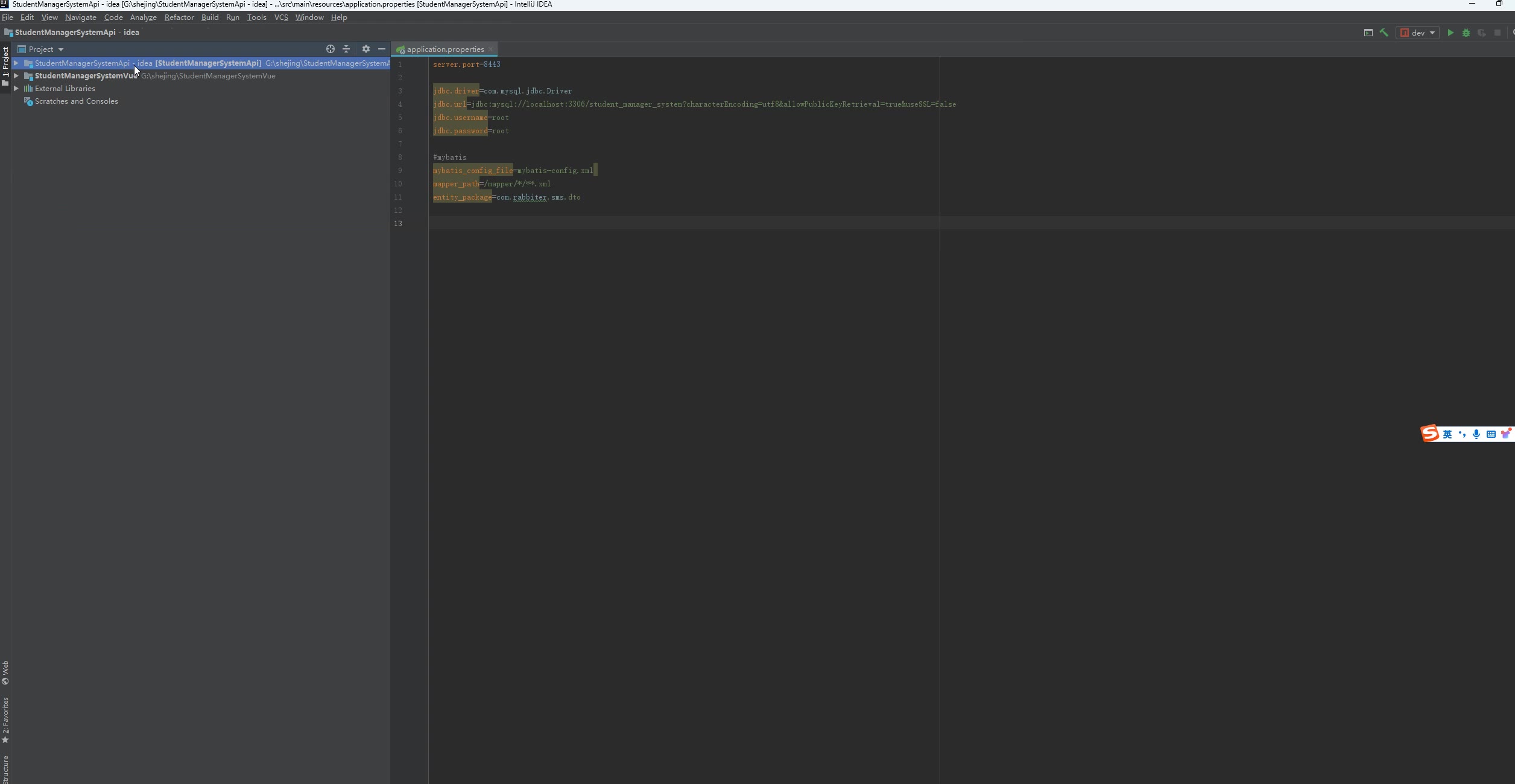The image size is (1515, 784).
Task: Select the application.properties editor tab
Action: point(445,49)
